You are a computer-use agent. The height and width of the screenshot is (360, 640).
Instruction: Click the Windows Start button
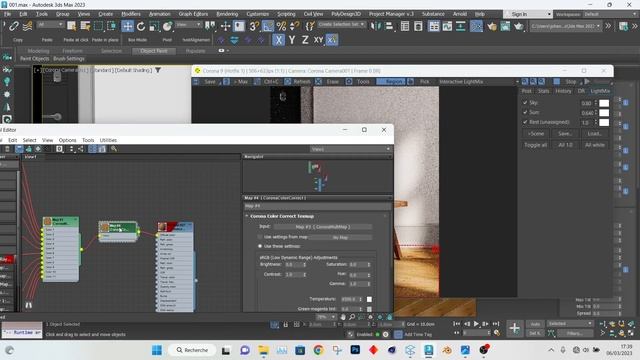click(x=157, y=350)
